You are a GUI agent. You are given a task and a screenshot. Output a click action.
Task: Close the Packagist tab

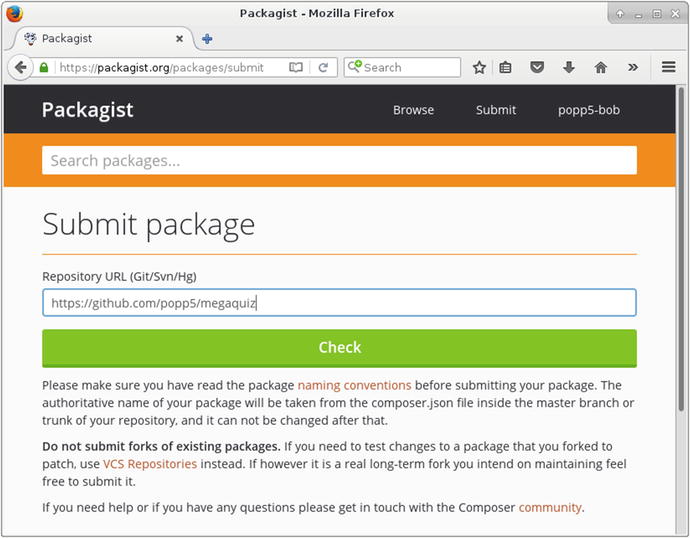coord(180,39)
